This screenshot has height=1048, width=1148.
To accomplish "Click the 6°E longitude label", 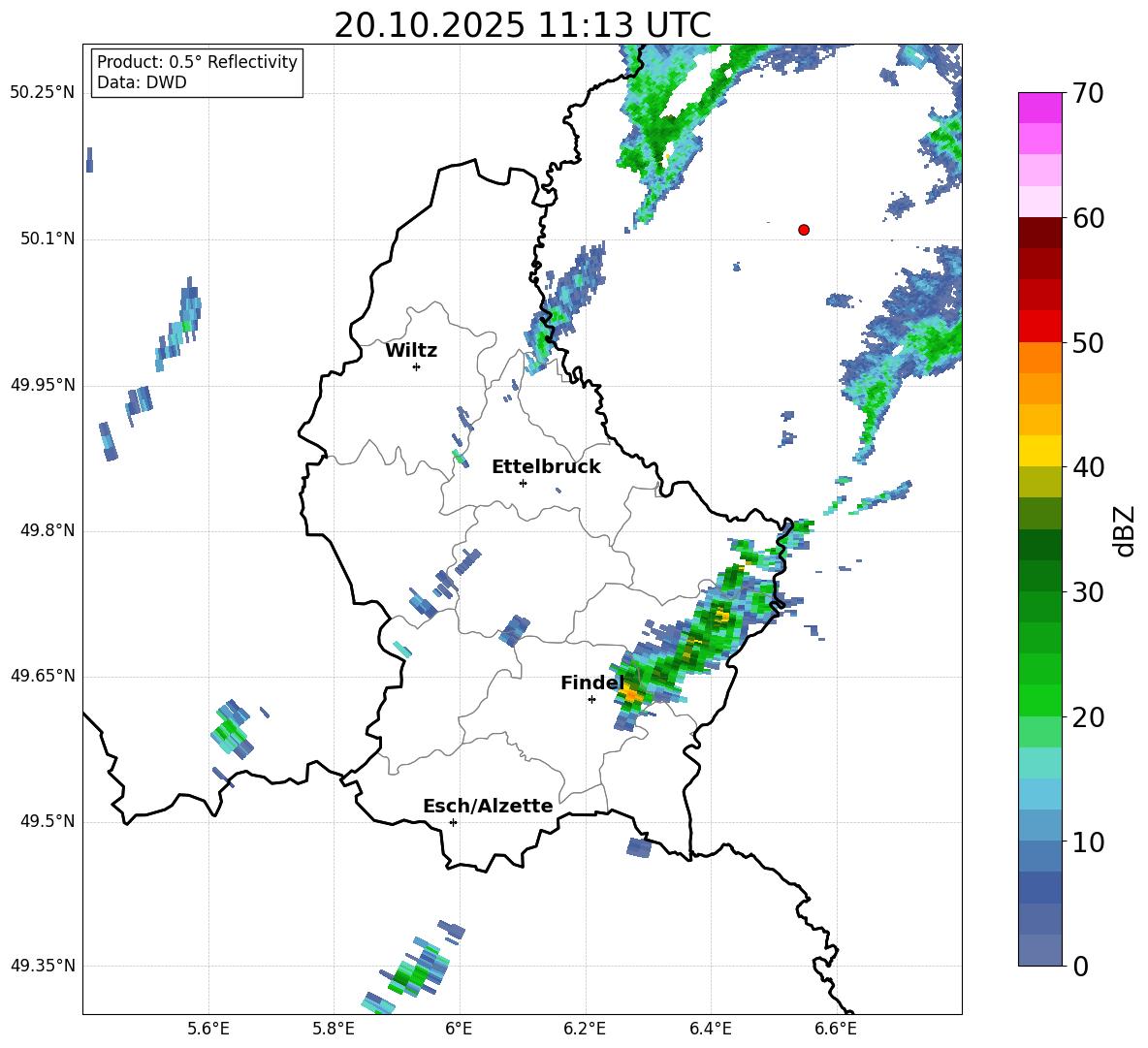I will (459, 1029).
